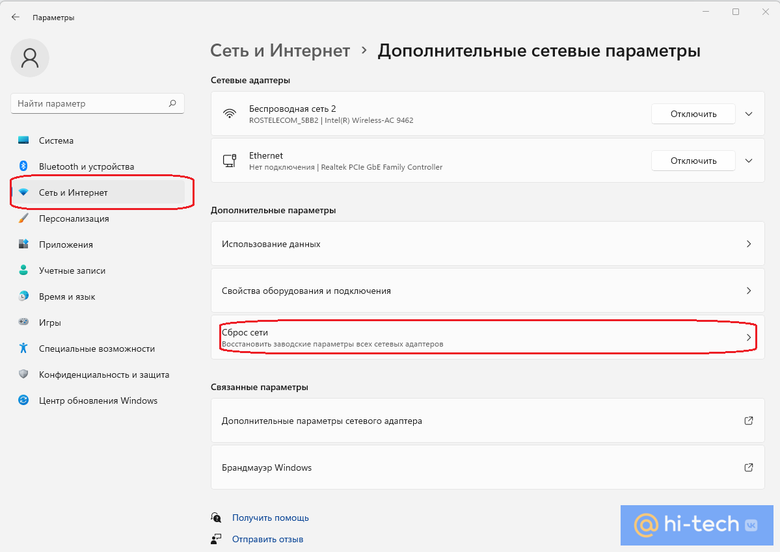Click the Беспроводная сеть 2 adapter card
Image resolution: width=780 pixels, height=552 pixels.
(488, 114)
